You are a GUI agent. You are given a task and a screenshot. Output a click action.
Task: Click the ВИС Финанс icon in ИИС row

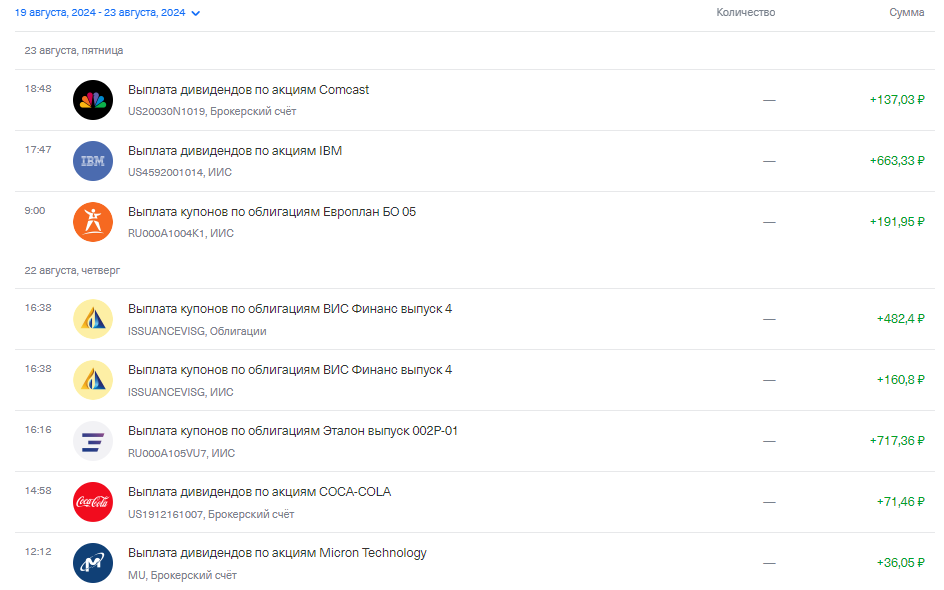click(x=93, y=380)
